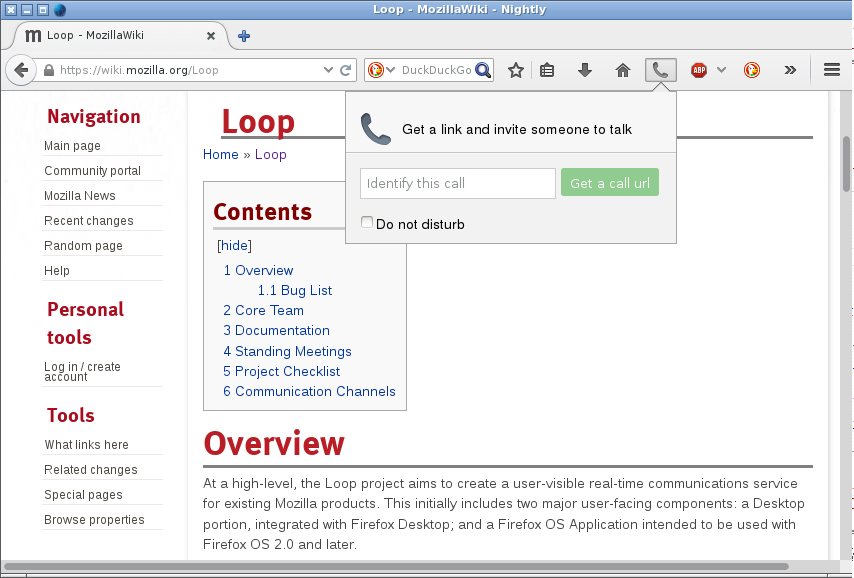
Task: Open the Browse properties link
Action: [x=94, y=520]
